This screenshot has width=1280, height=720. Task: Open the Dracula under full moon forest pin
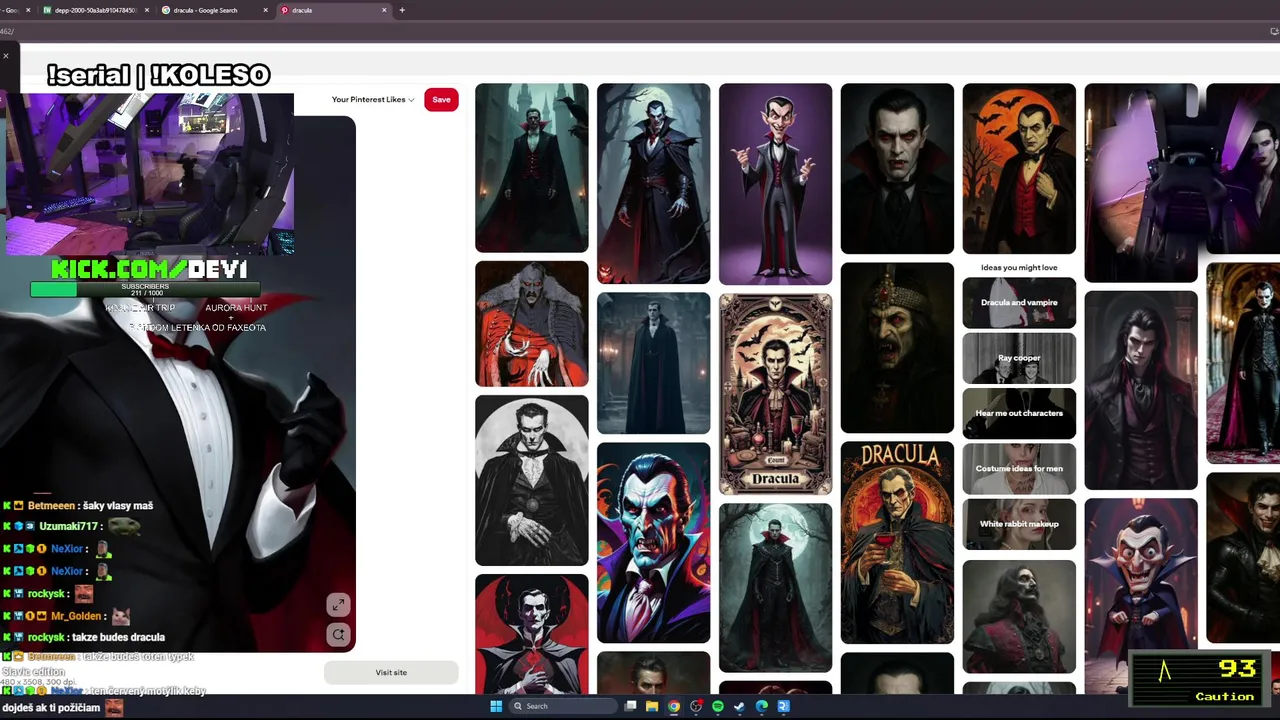point(775,588)
